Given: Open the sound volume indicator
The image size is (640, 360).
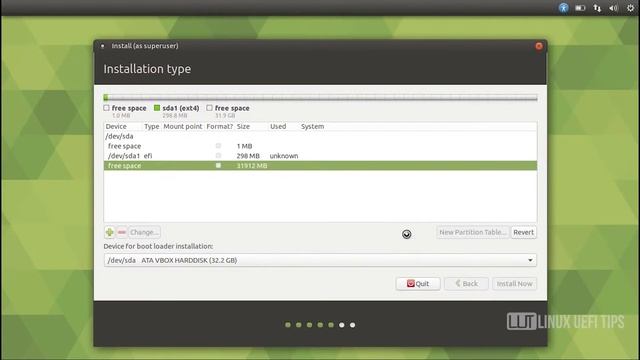Looking at the screenshot, I should (613, 8).
